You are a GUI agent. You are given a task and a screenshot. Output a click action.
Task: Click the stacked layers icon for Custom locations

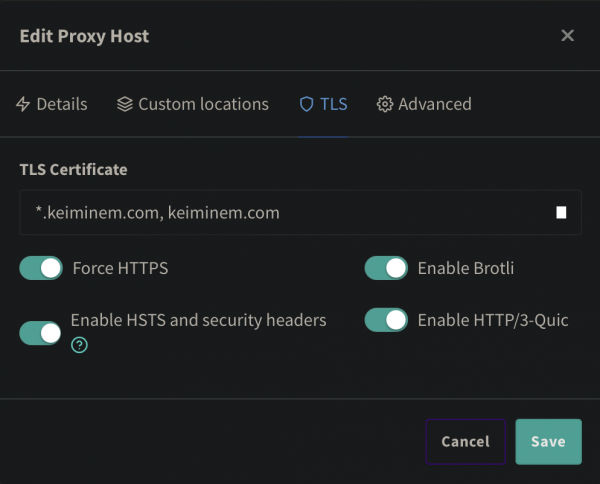click(125, 104)
